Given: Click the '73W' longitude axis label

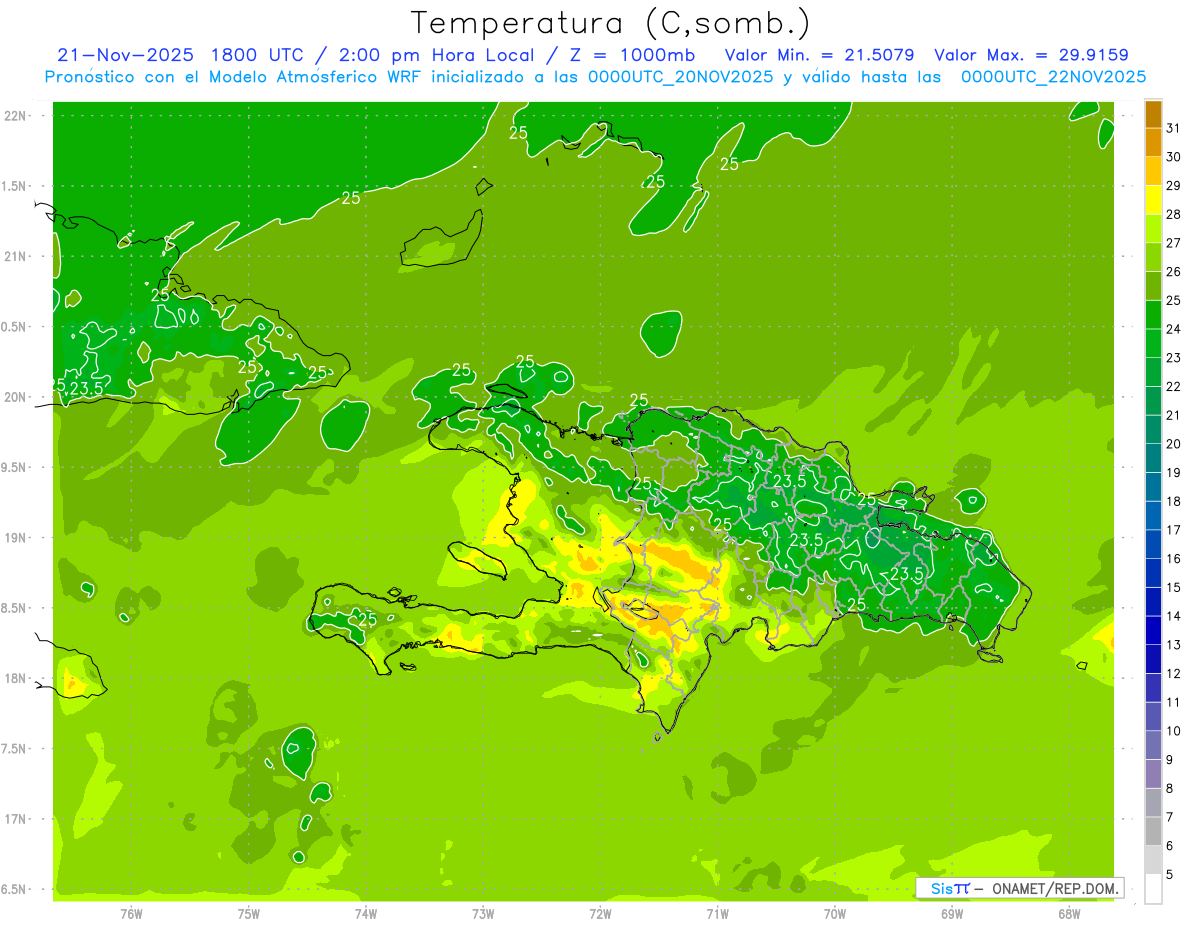Looking at the screenshot, I should pos(483,914).
